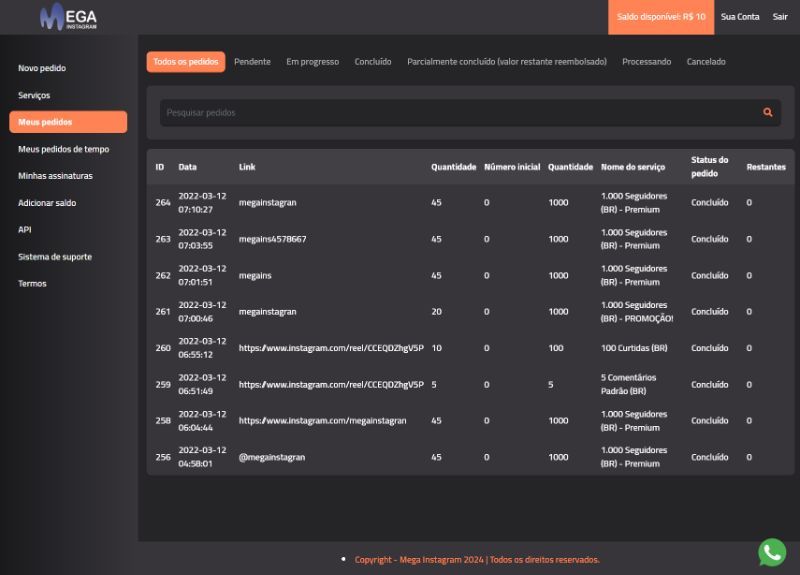Click the Link column header
The height and width of the screenshot is (575, 800).
point(247,167)
